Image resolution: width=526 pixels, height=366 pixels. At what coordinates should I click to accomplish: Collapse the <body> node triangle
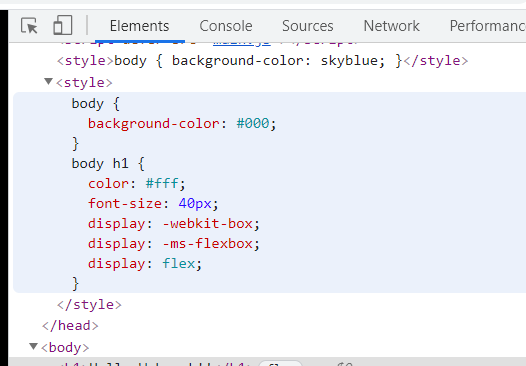(33, 346)
